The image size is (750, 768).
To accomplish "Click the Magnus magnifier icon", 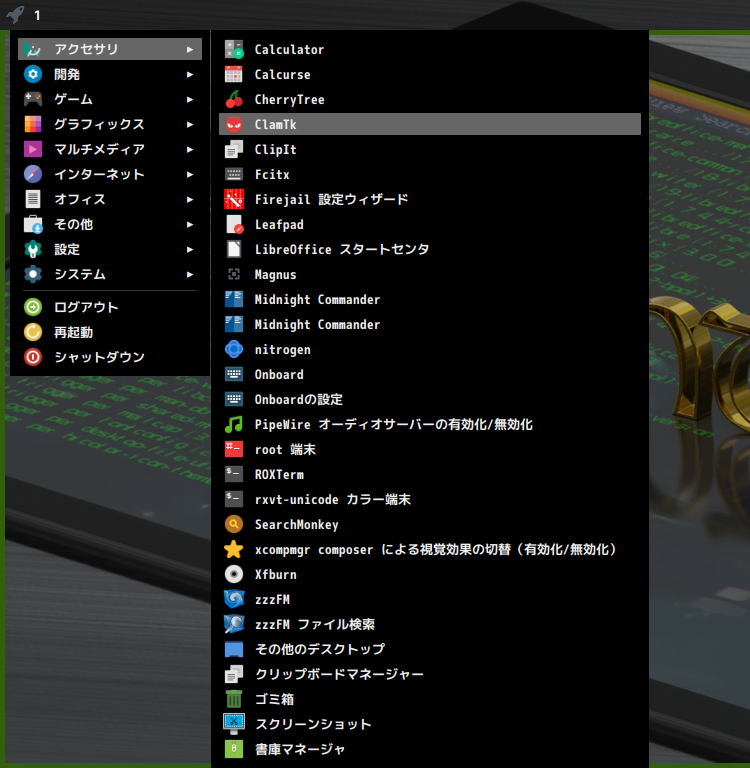I will tap(234, 274).
